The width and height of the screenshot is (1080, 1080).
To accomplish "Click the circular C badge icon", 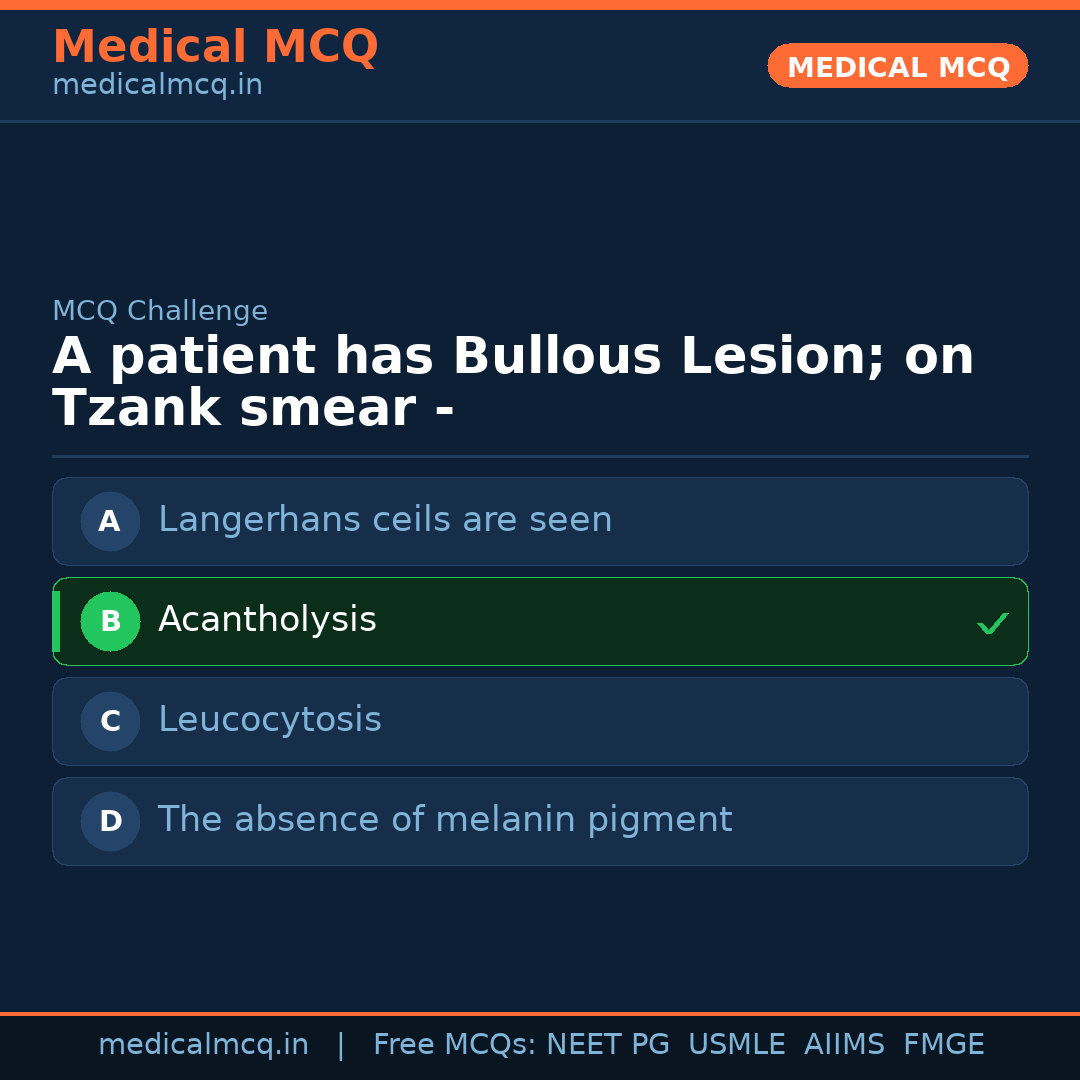I will pos(110,721).
